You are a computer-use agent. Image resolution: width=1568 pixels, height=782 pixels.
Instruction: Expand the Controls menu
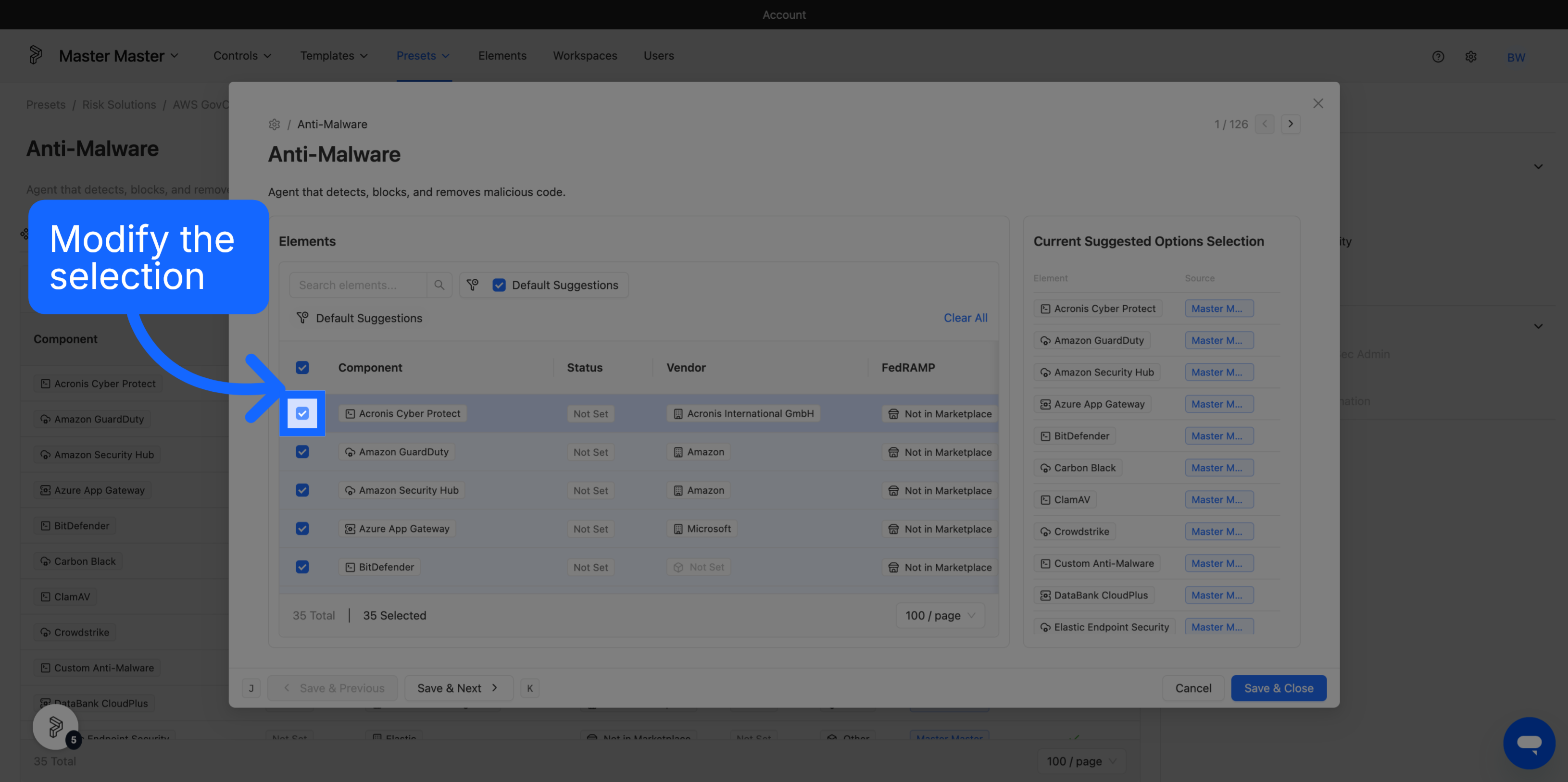(242, 55)
